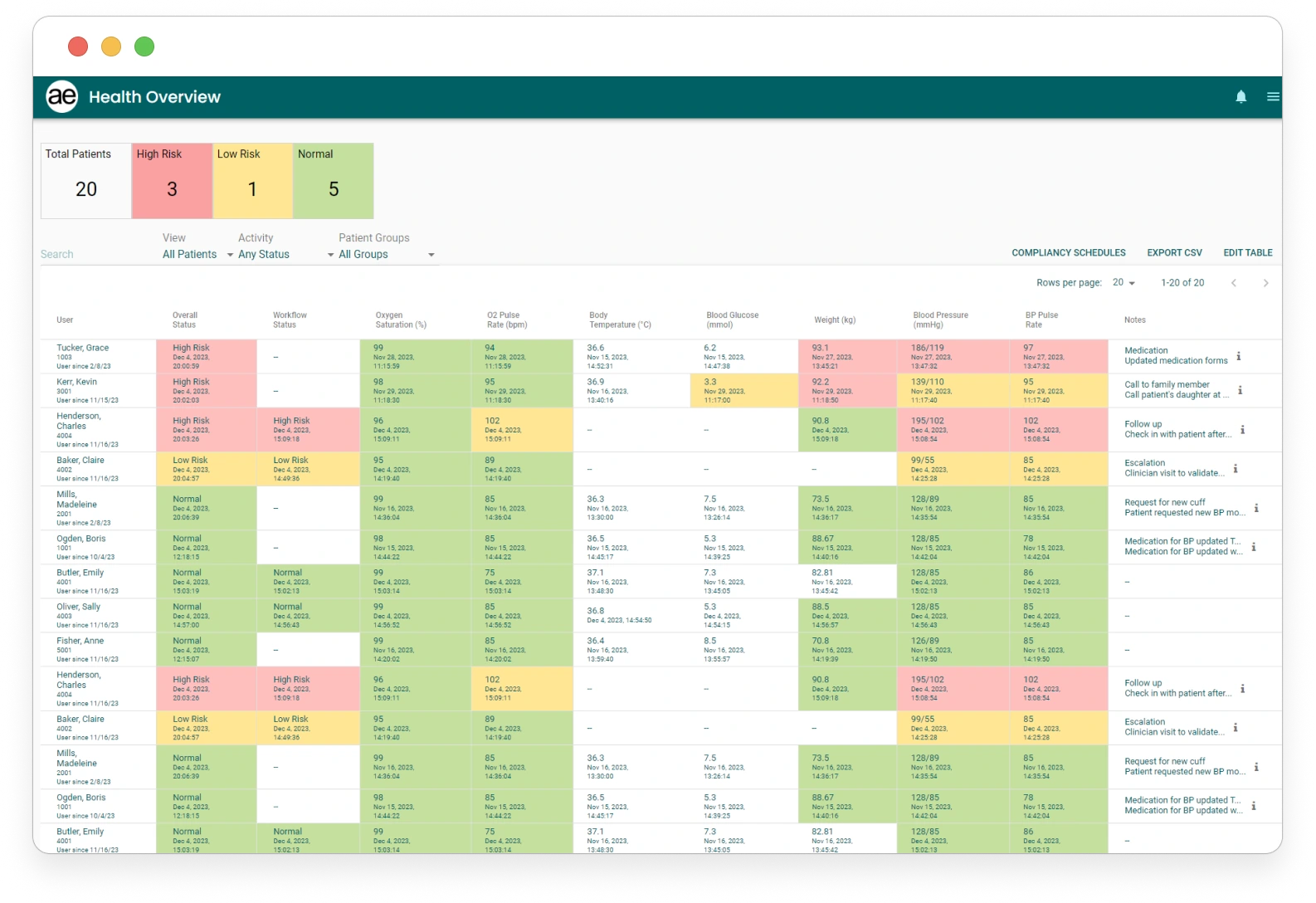Image resolution: width=1316 pixels, height=903 pixels.
Task: Select the green Normal summary card
Action: click(x=333, y=181)
